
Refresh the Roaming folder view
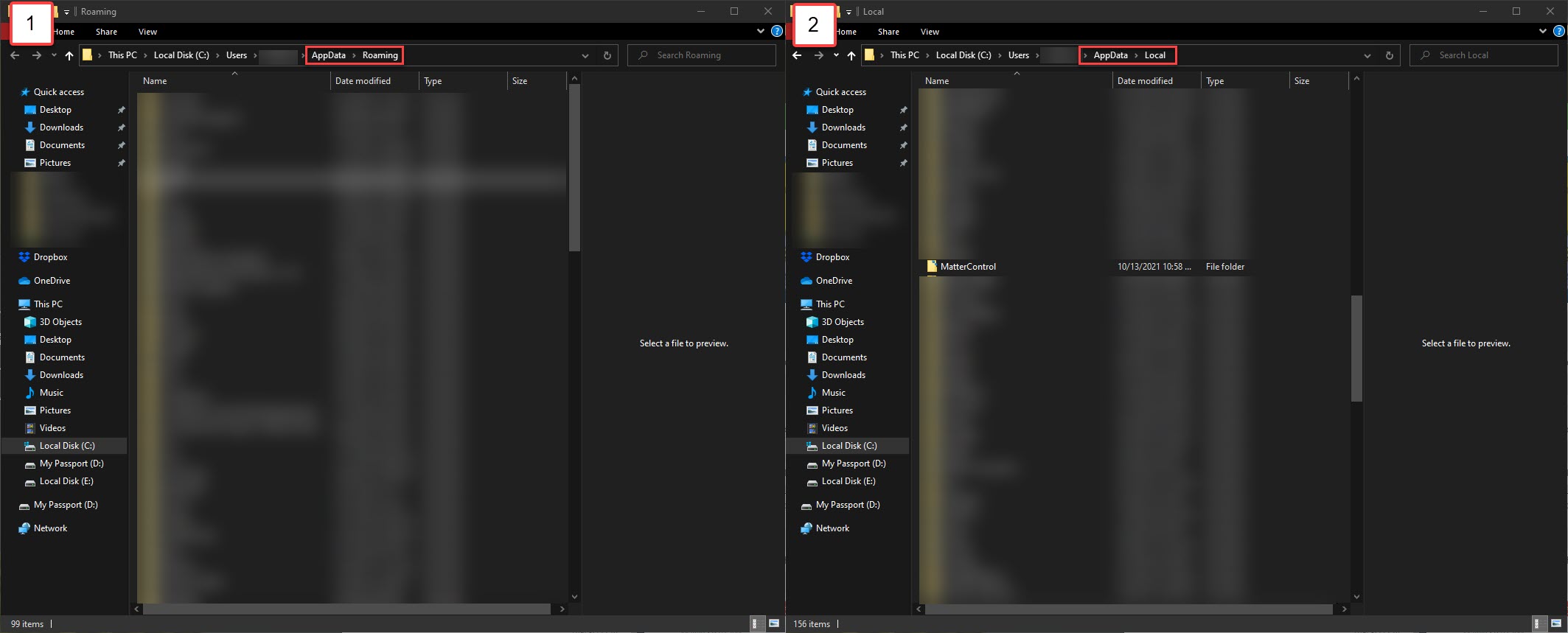pyautogui.click(x=607, y=55)
